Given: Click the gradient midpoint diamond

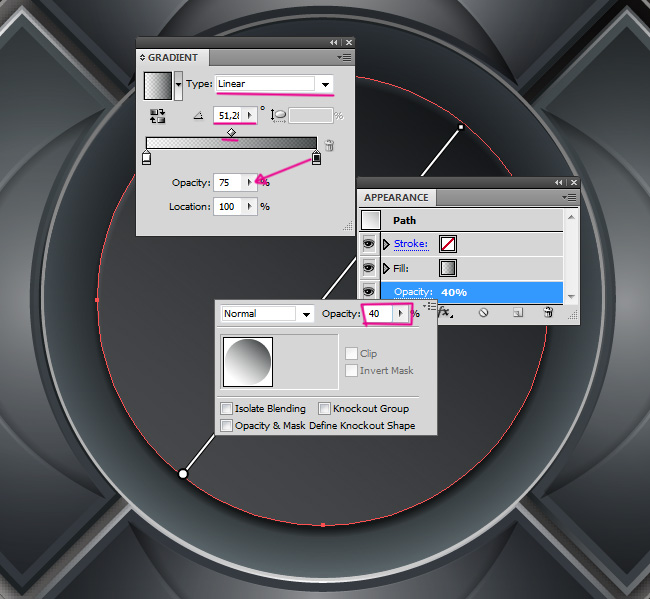Looking at the screenshot, I should (231, 132).
